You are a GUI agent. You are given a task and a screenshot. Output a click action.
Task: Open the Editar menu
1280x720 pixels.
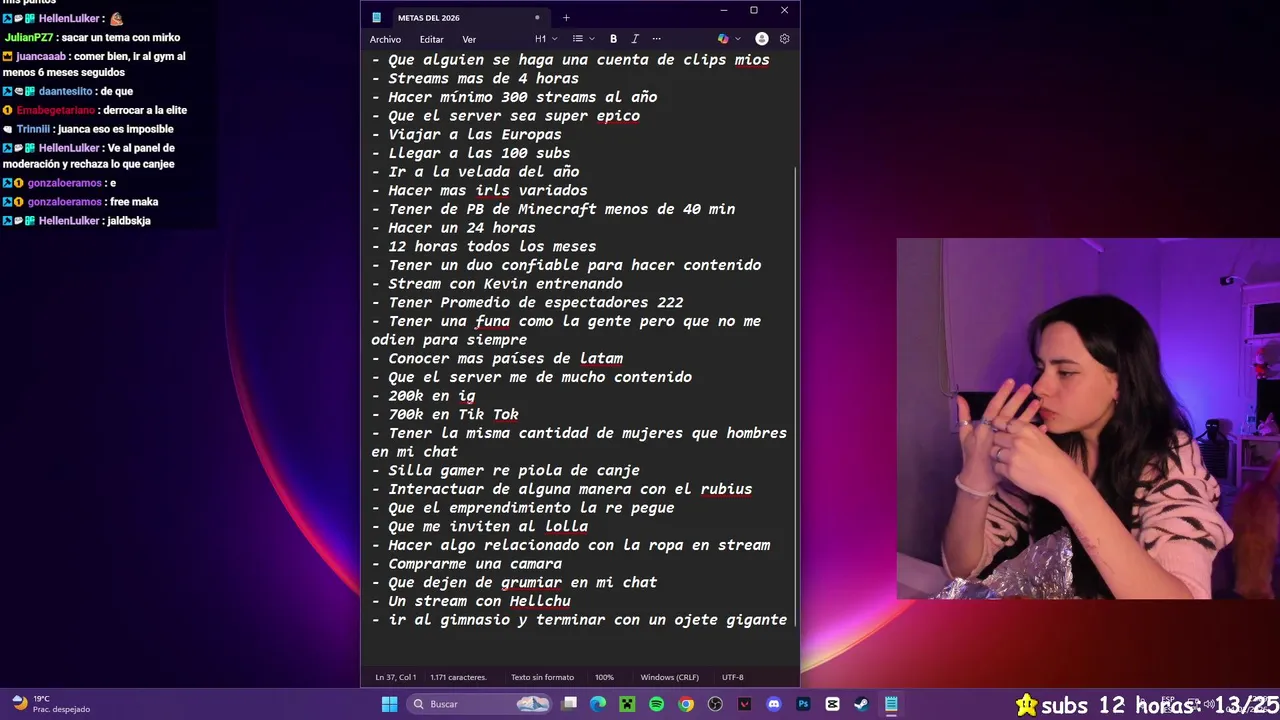(431, 39)
